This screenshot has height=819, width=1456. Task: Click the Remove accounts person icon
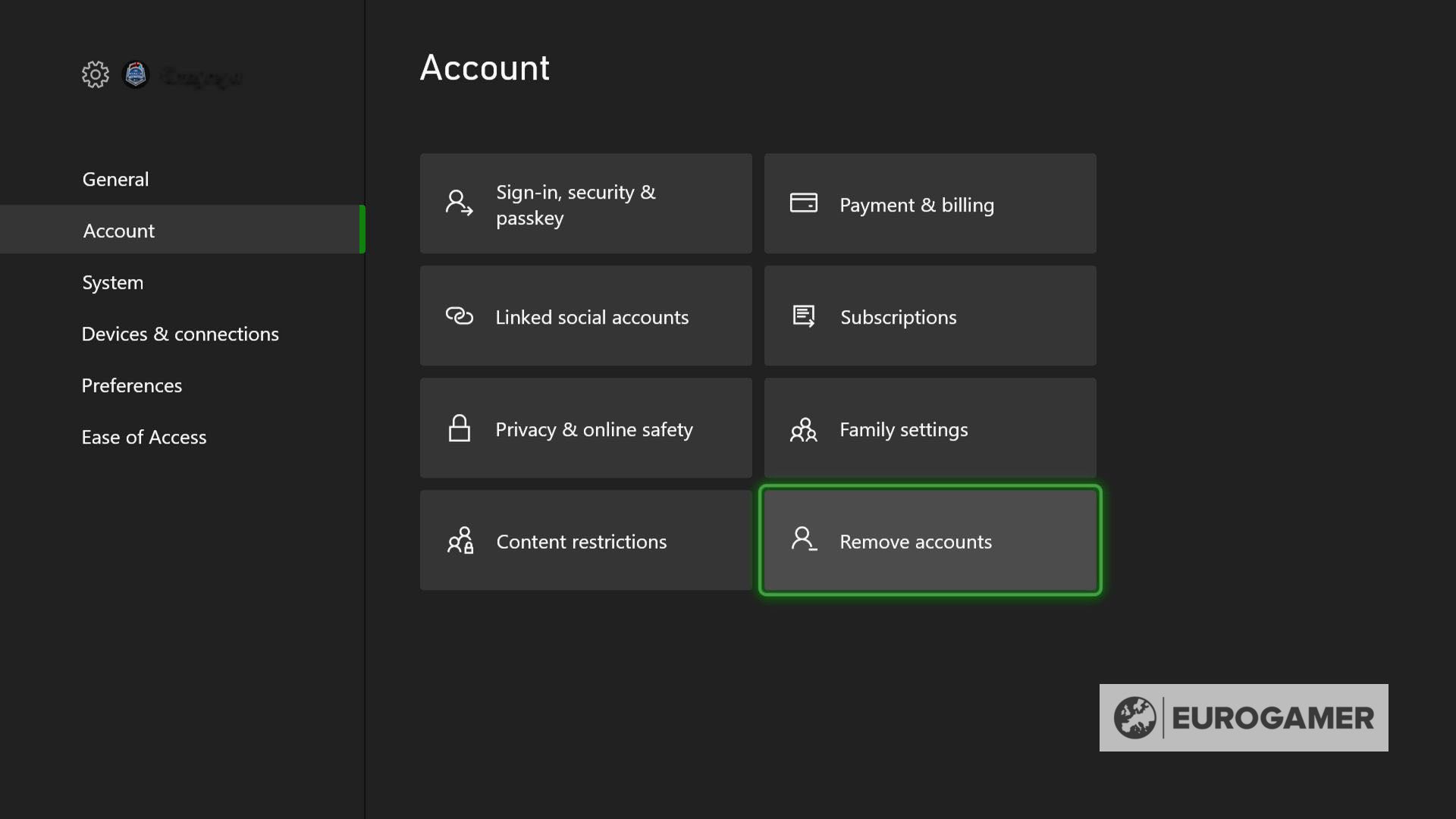[803, 540]
